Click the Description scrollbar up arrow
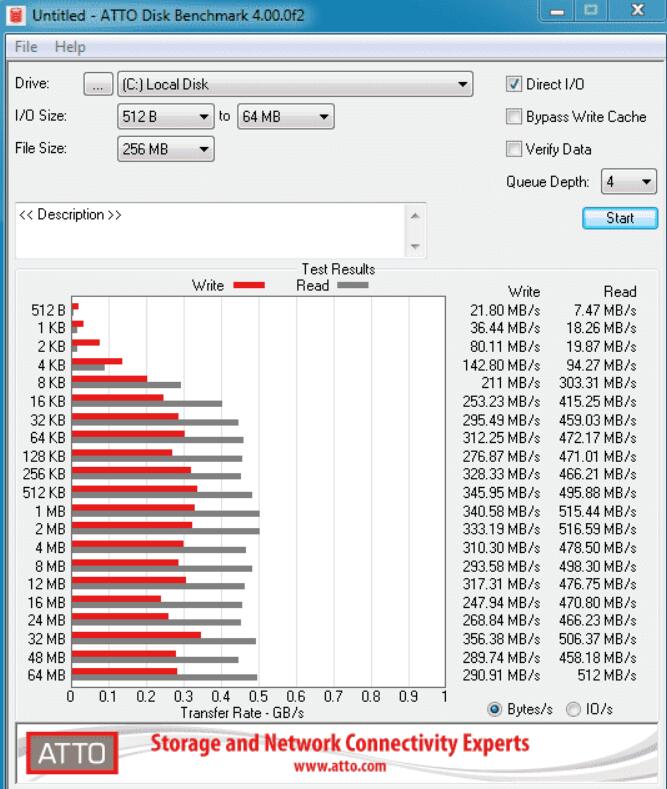This screenshot has height=789, width=667. [415, 216]
